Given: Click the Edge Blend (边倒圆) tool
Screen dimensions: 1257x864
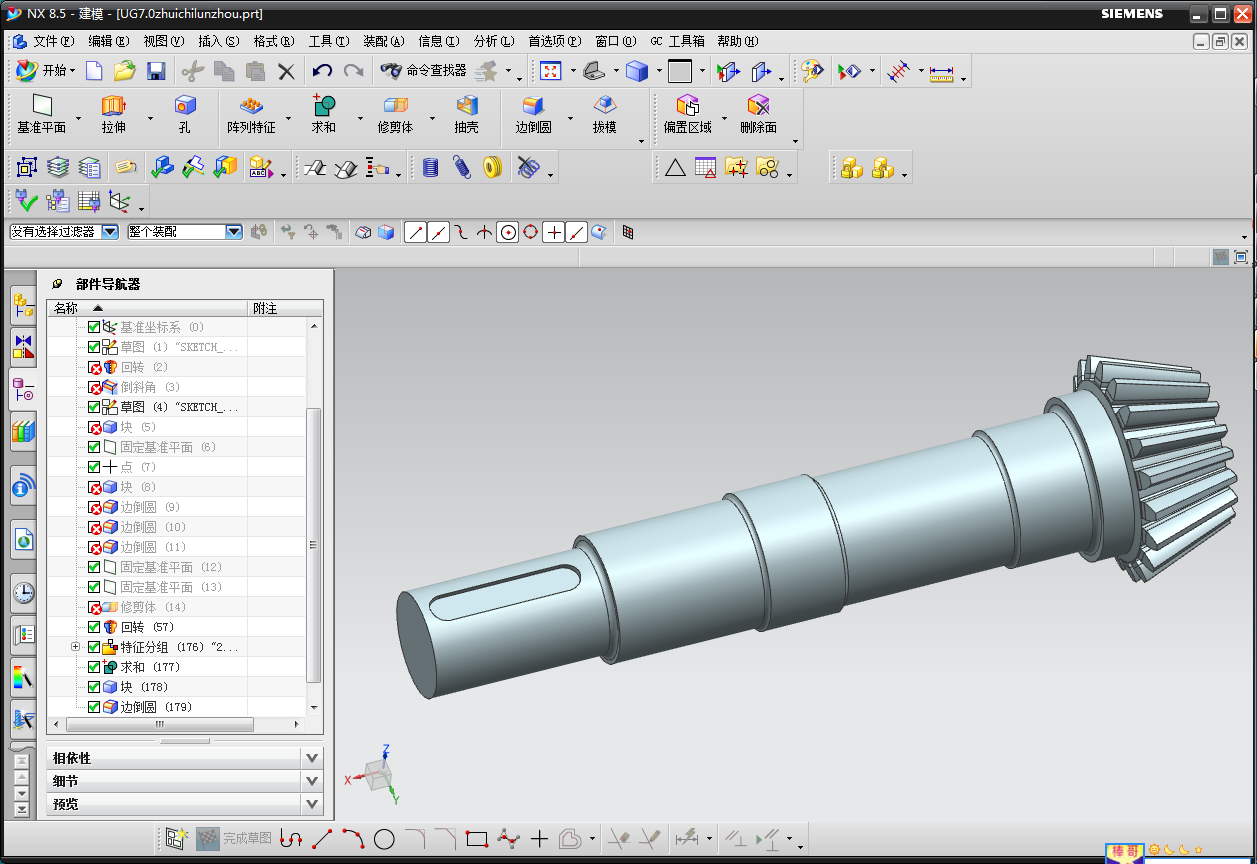Looking at the screenshot, I should [533, 106].
